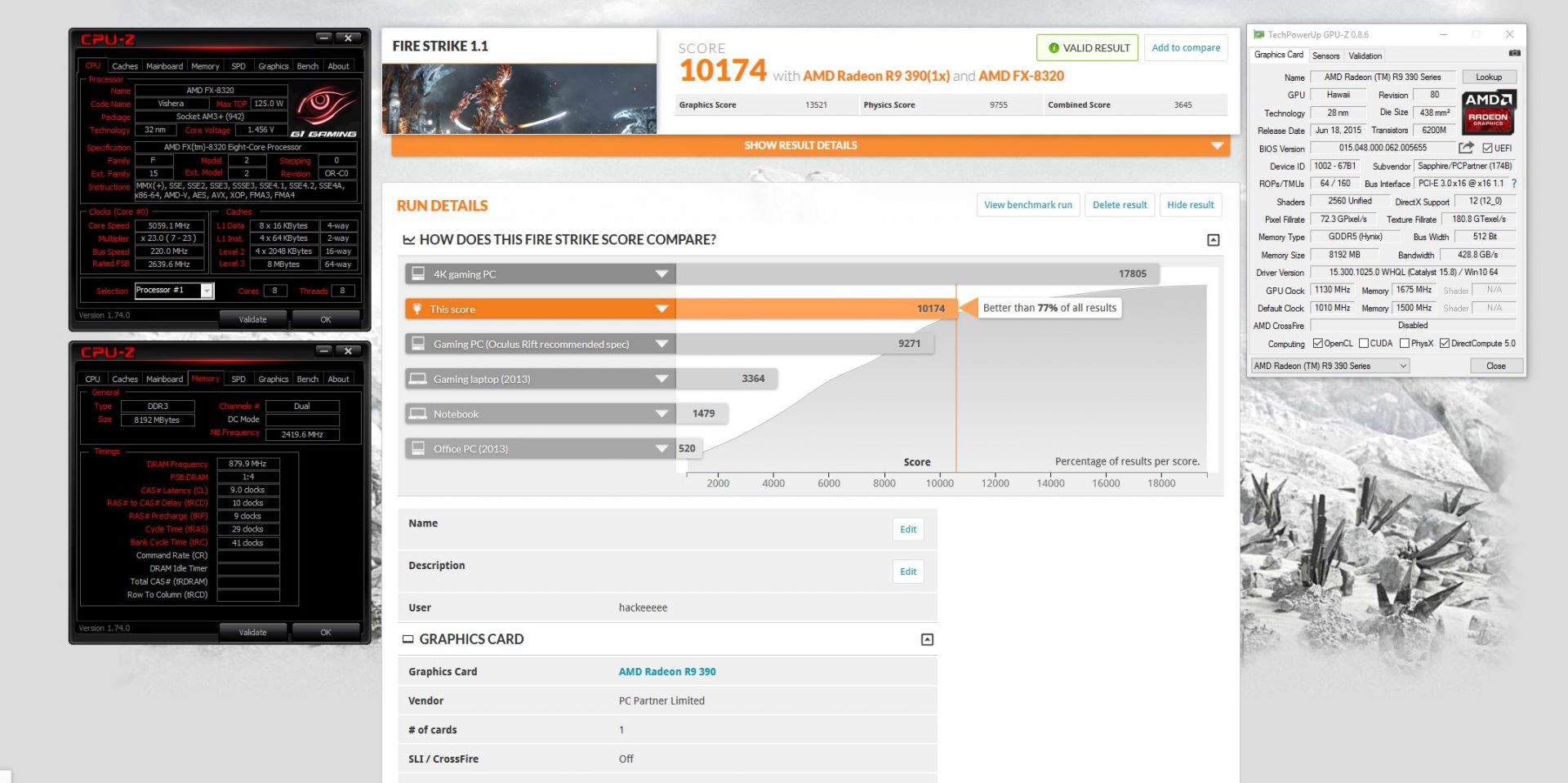Open the AMD Radeon R9 390 graphics card link
1568x783 pixels.
[x=667, y=672]
